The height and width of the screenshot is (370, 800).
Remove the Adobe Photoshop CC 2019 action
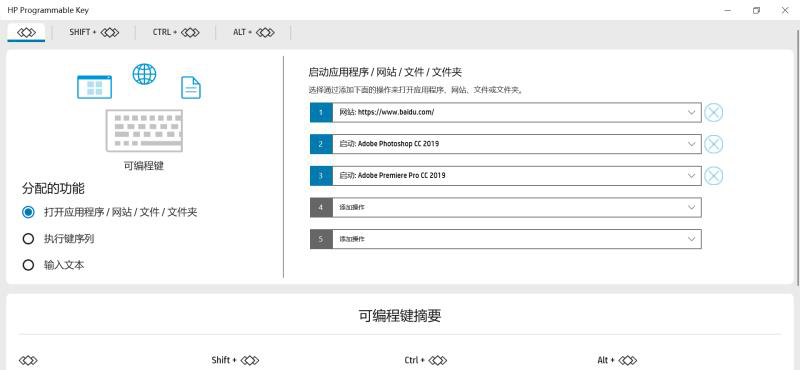coord(713,144)
